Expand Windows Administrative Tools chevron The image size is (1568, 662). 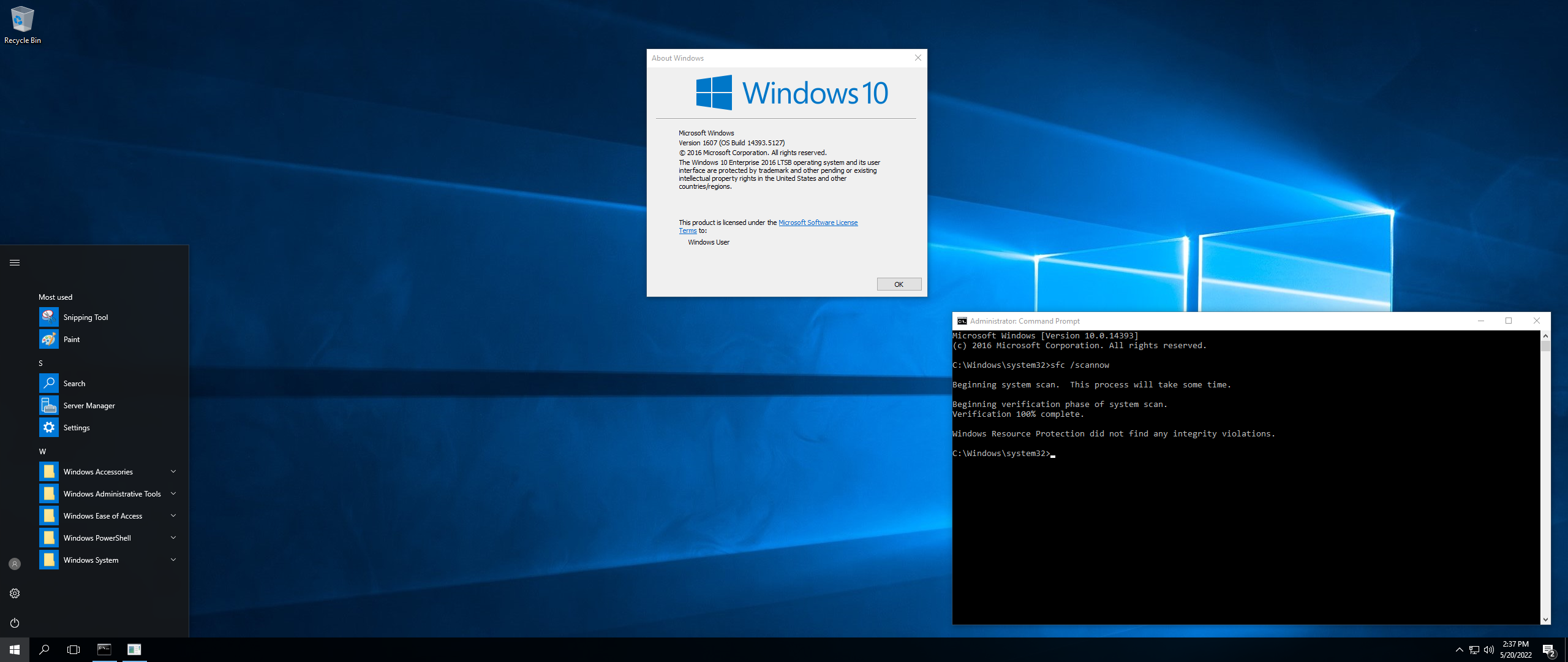[x=173, y=493]
